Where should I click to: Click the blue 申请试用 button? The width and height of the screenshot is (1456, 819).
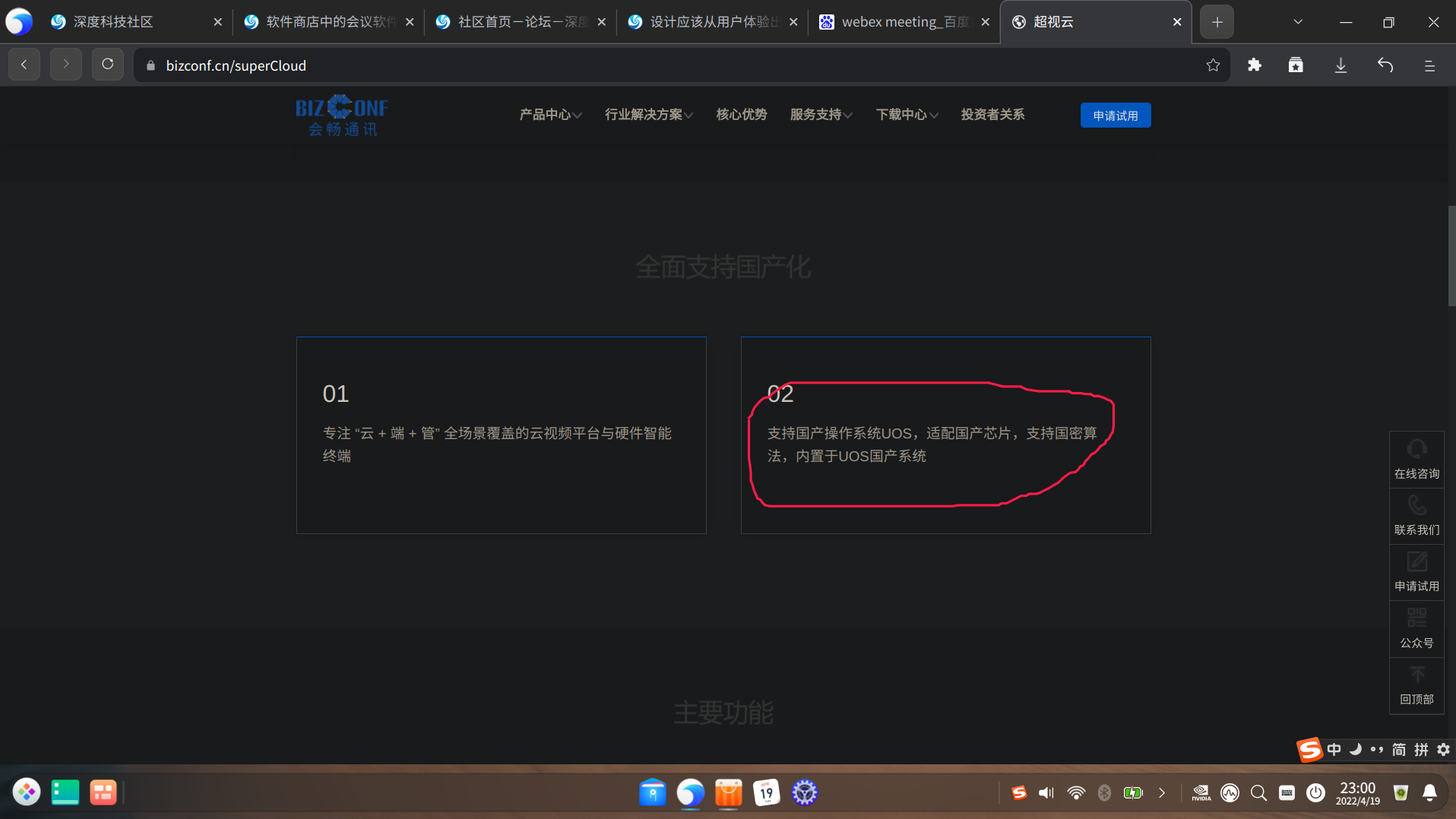[1115, 115]
